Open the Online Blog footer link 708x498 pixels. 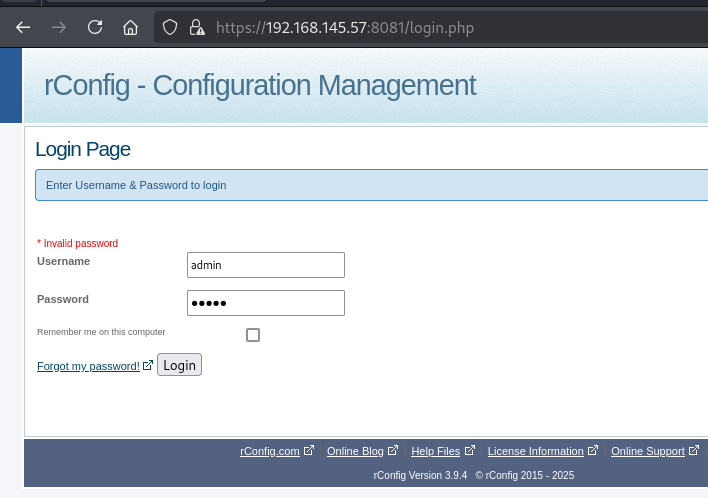click(355, 451)
